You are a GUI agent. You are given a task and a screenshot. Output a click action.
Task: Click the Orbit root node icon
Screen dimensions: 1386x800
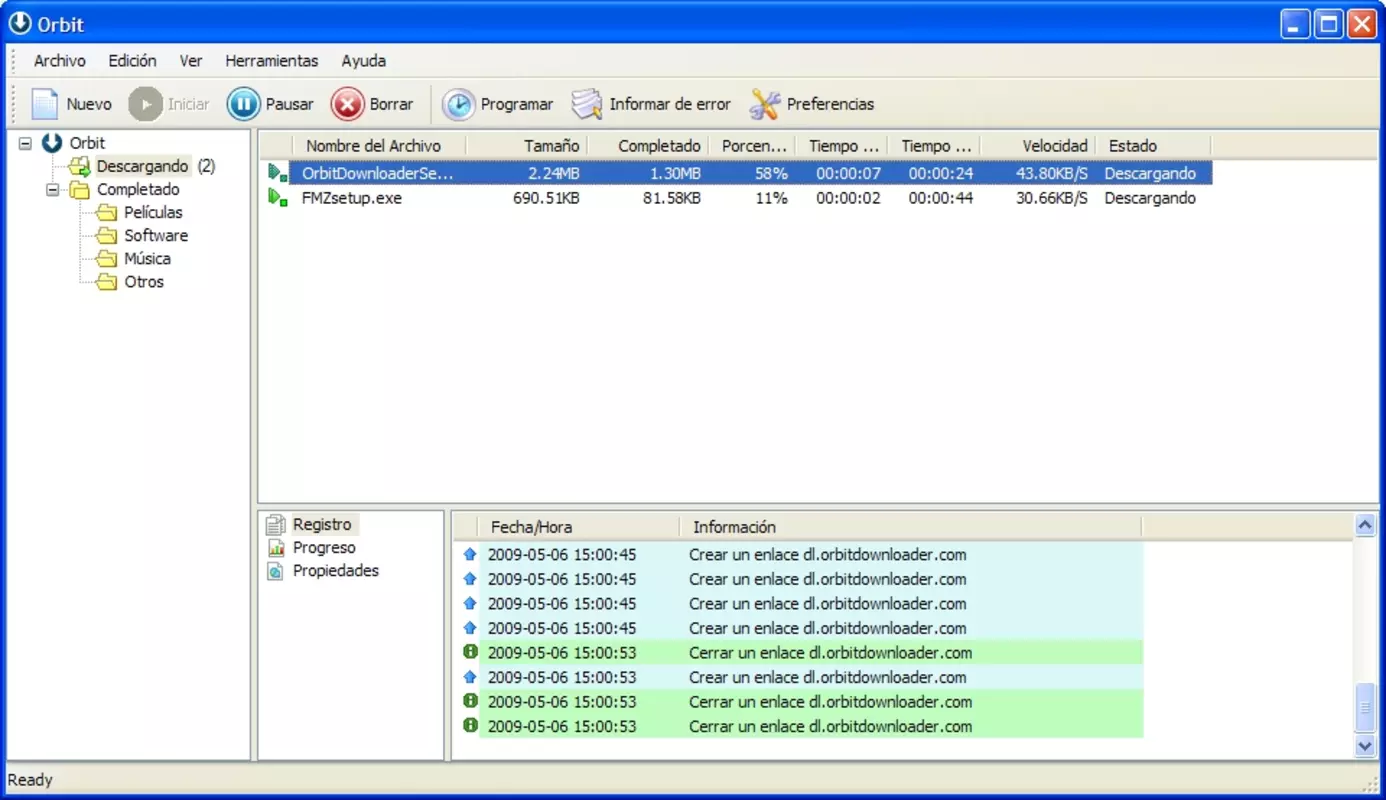click(x=52, y=143)
